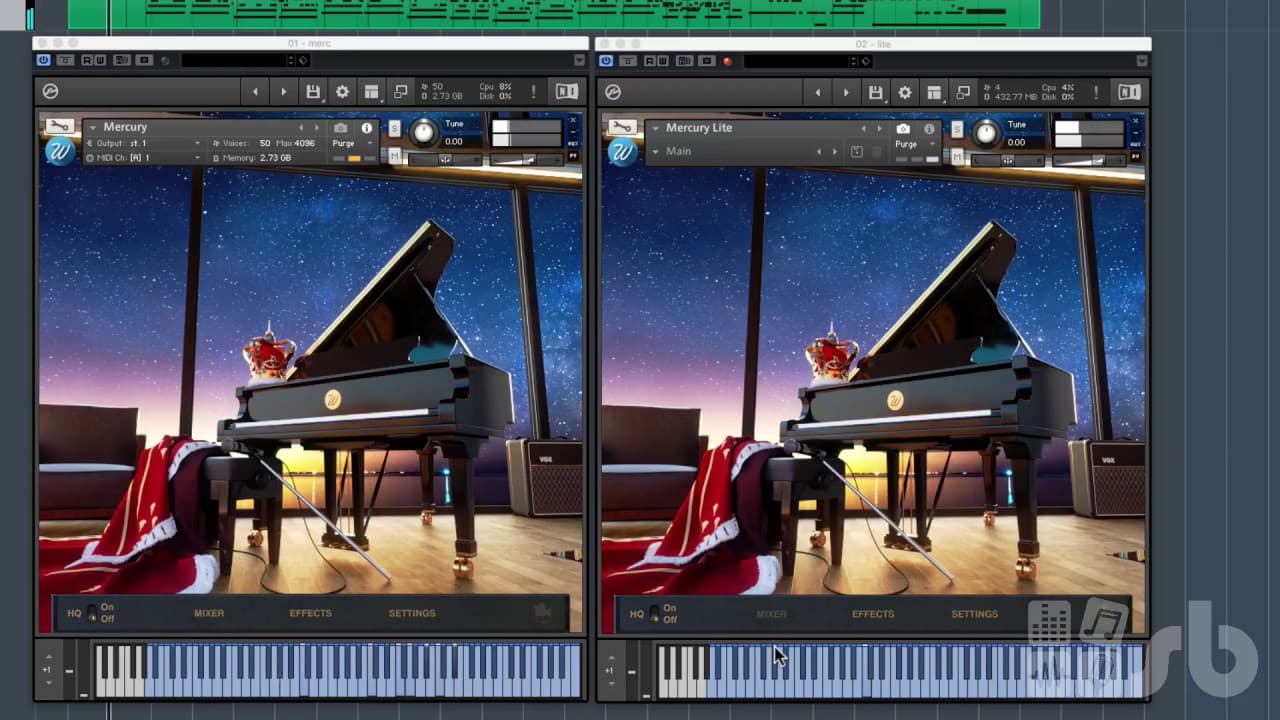Screen dimensions: 1280x720
Task: Click the R read automation button in 01 - merc
Action: pos(87,60)
